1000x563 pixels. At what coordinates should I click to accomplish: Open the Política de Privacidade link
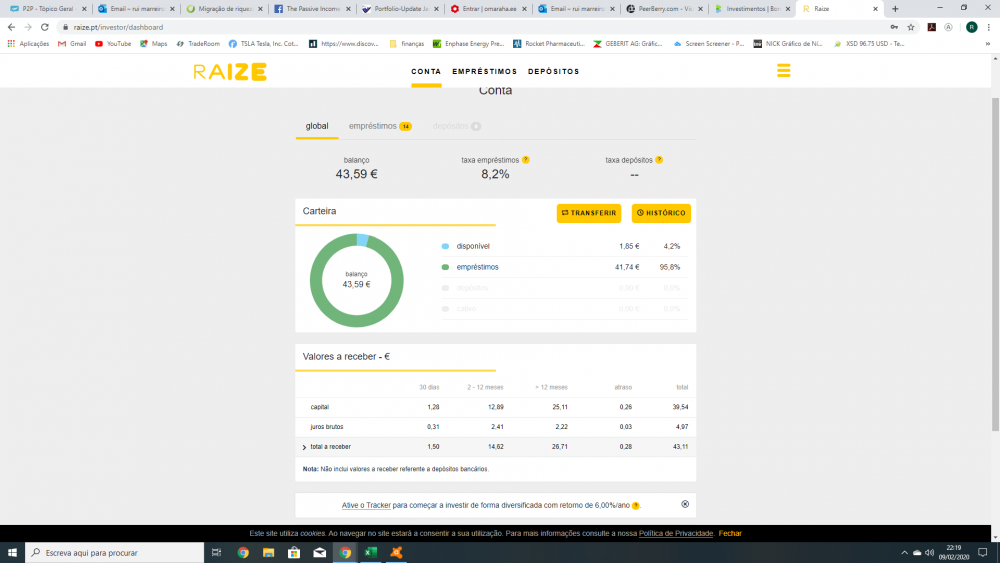(676, 533)
